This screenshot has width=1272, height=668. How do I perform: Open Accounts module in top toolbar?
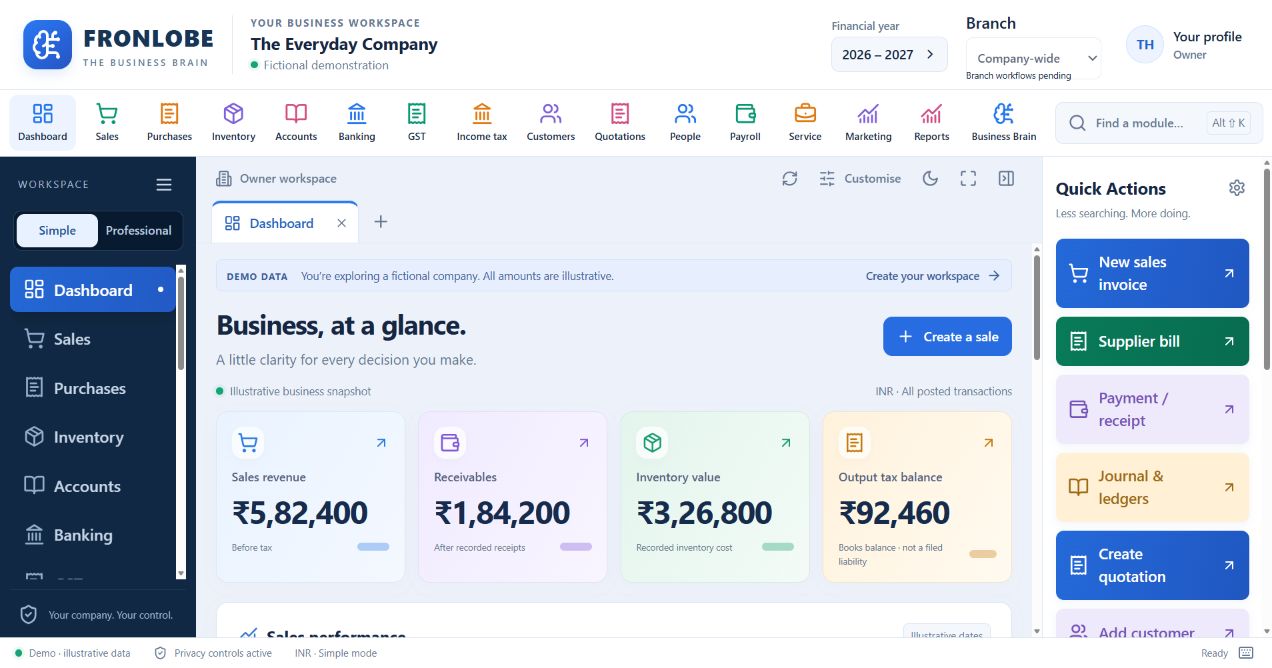[296, 123]
